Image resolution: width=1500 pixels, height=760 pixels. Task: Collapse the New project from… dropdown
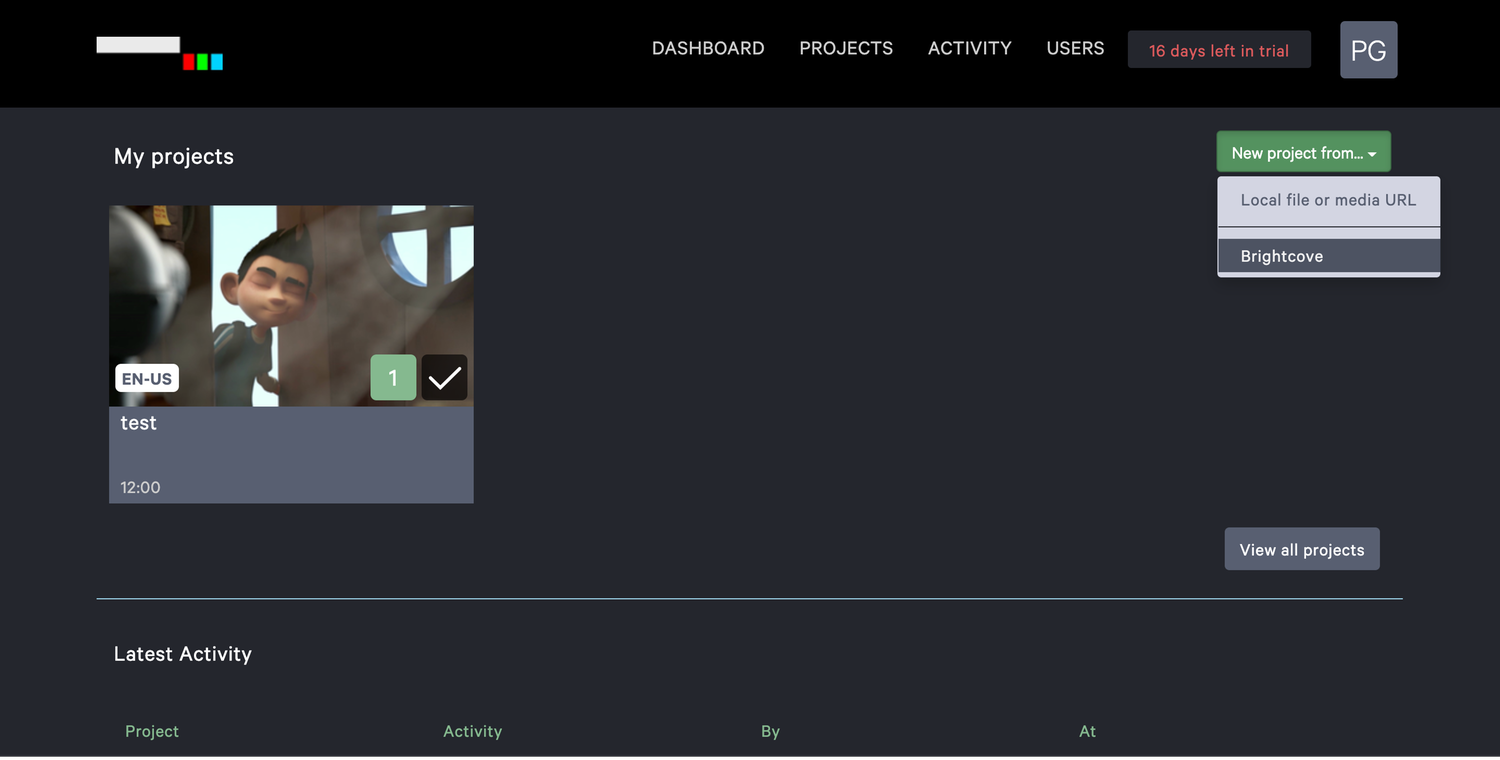click(1303, 153)
